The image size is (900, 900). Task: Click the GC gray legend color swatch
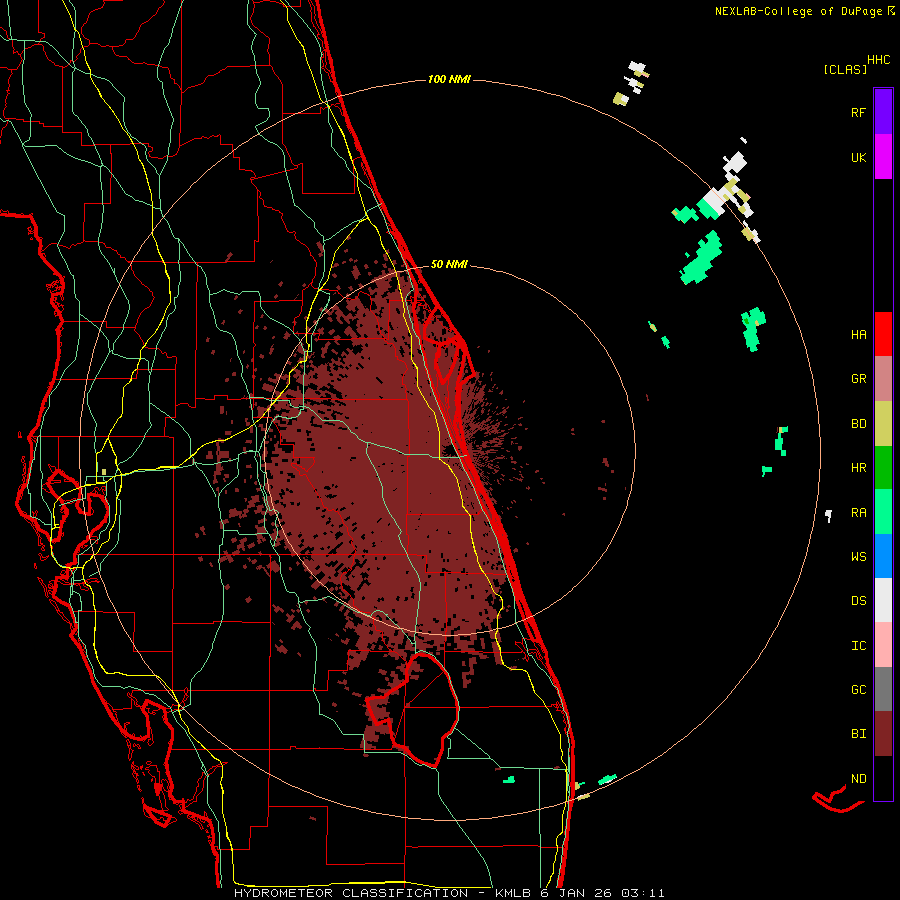coord(883,689)
